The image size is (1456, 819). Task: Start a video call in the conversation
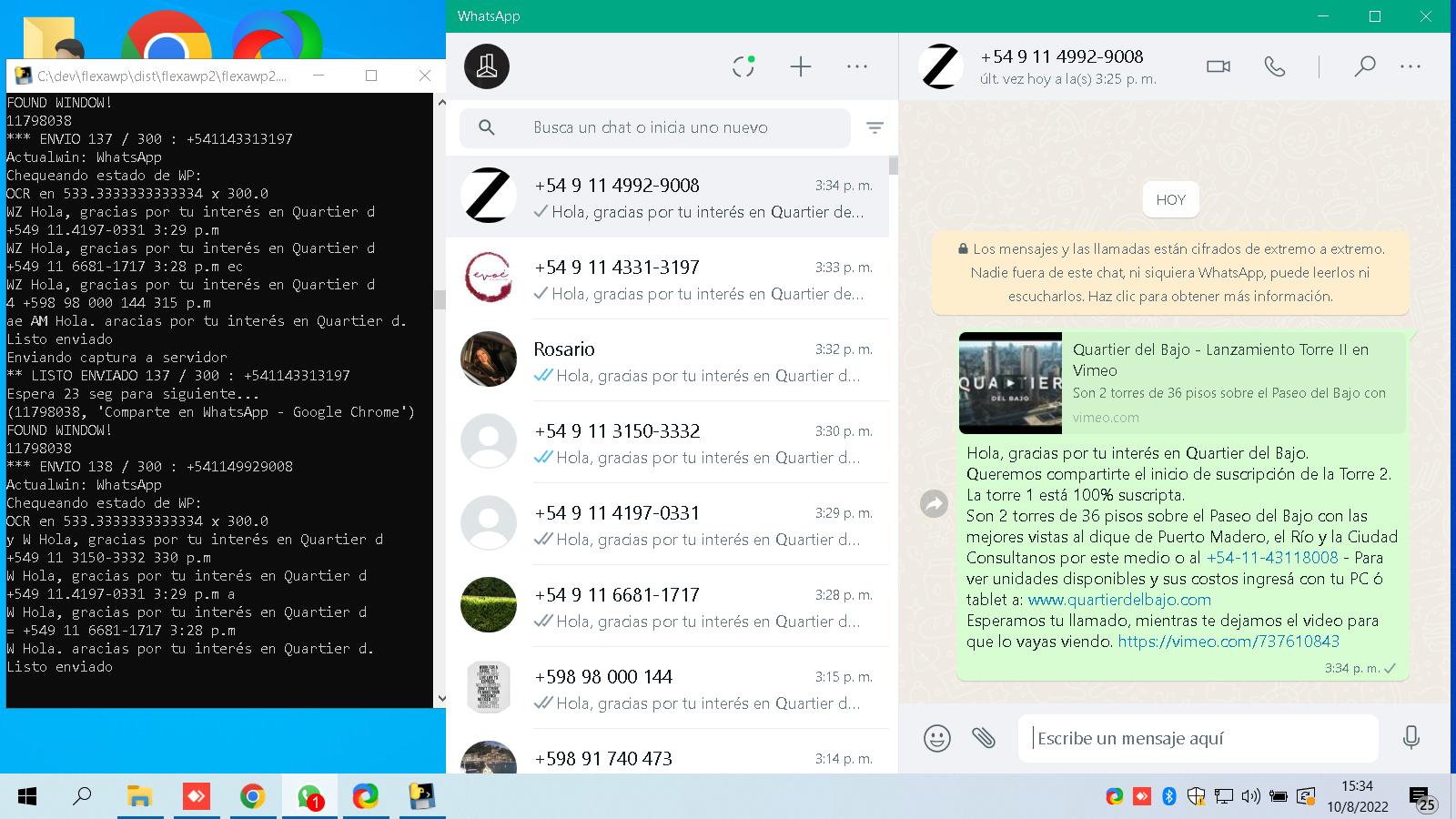(x=1218, y=66)
